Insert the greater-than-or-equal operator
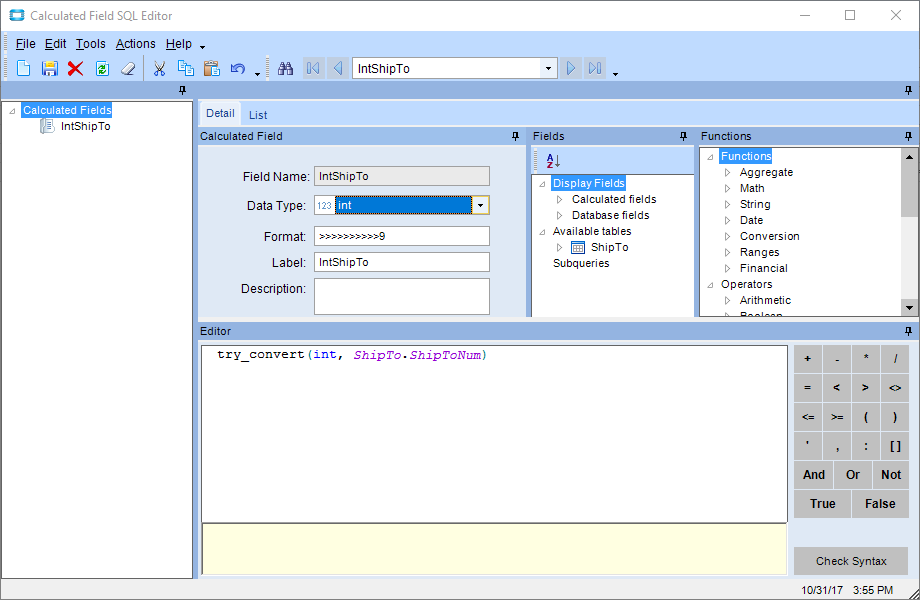The height and width of the screenshot is (600, 920). (837, 417)
